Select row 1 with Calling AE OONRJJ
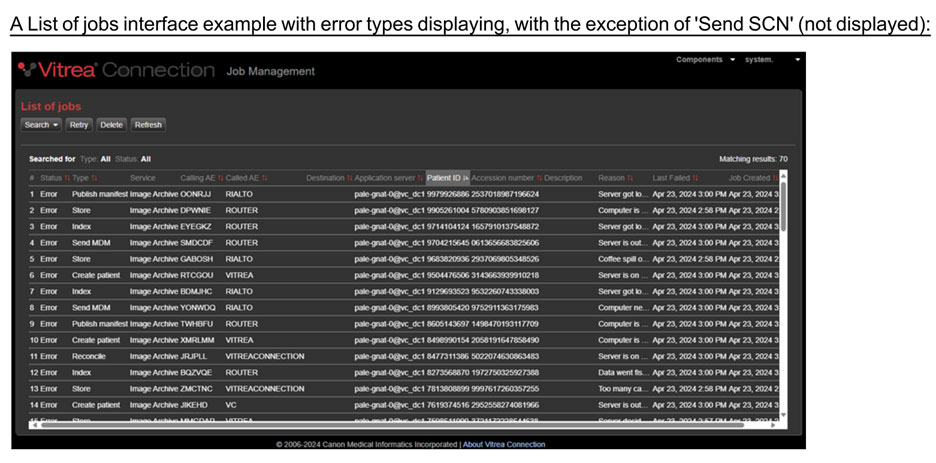936x463 pixels. [404, 194]
